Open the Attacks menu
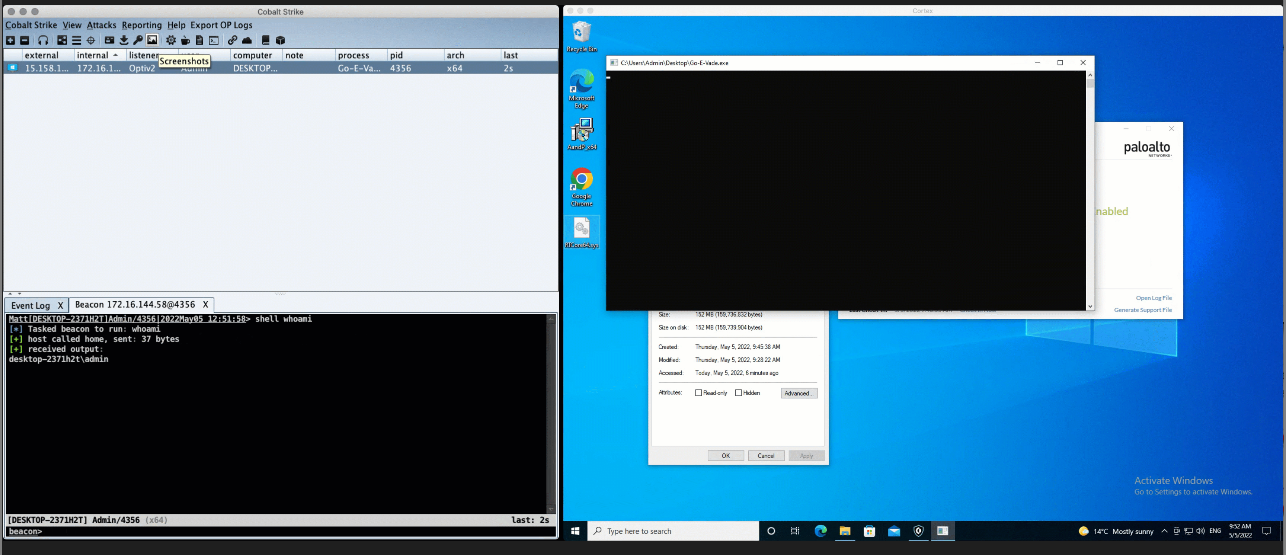1286x555 pixels. pos(102,25)
